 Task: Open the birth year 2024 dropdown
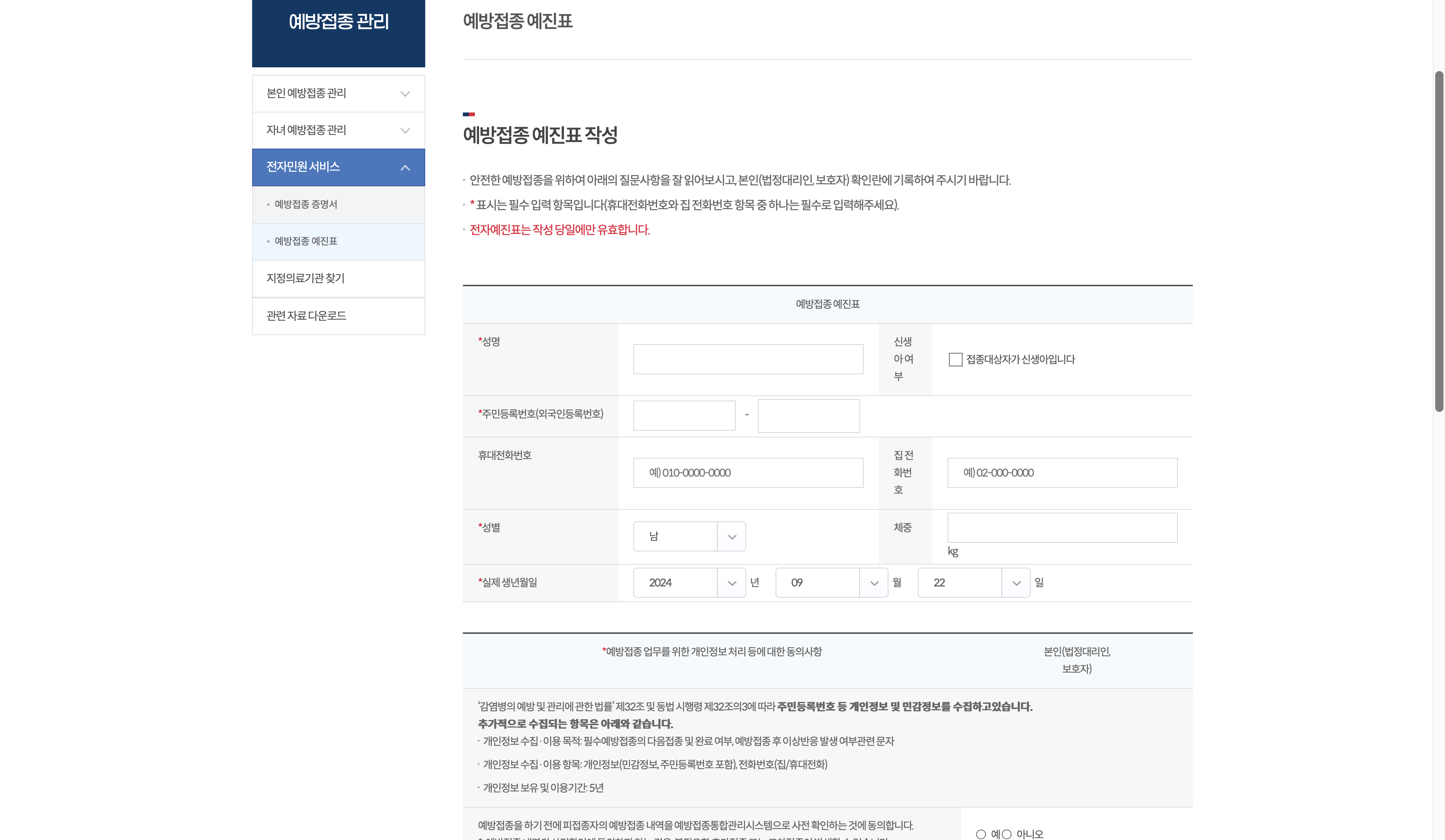[x=731, y=583]
